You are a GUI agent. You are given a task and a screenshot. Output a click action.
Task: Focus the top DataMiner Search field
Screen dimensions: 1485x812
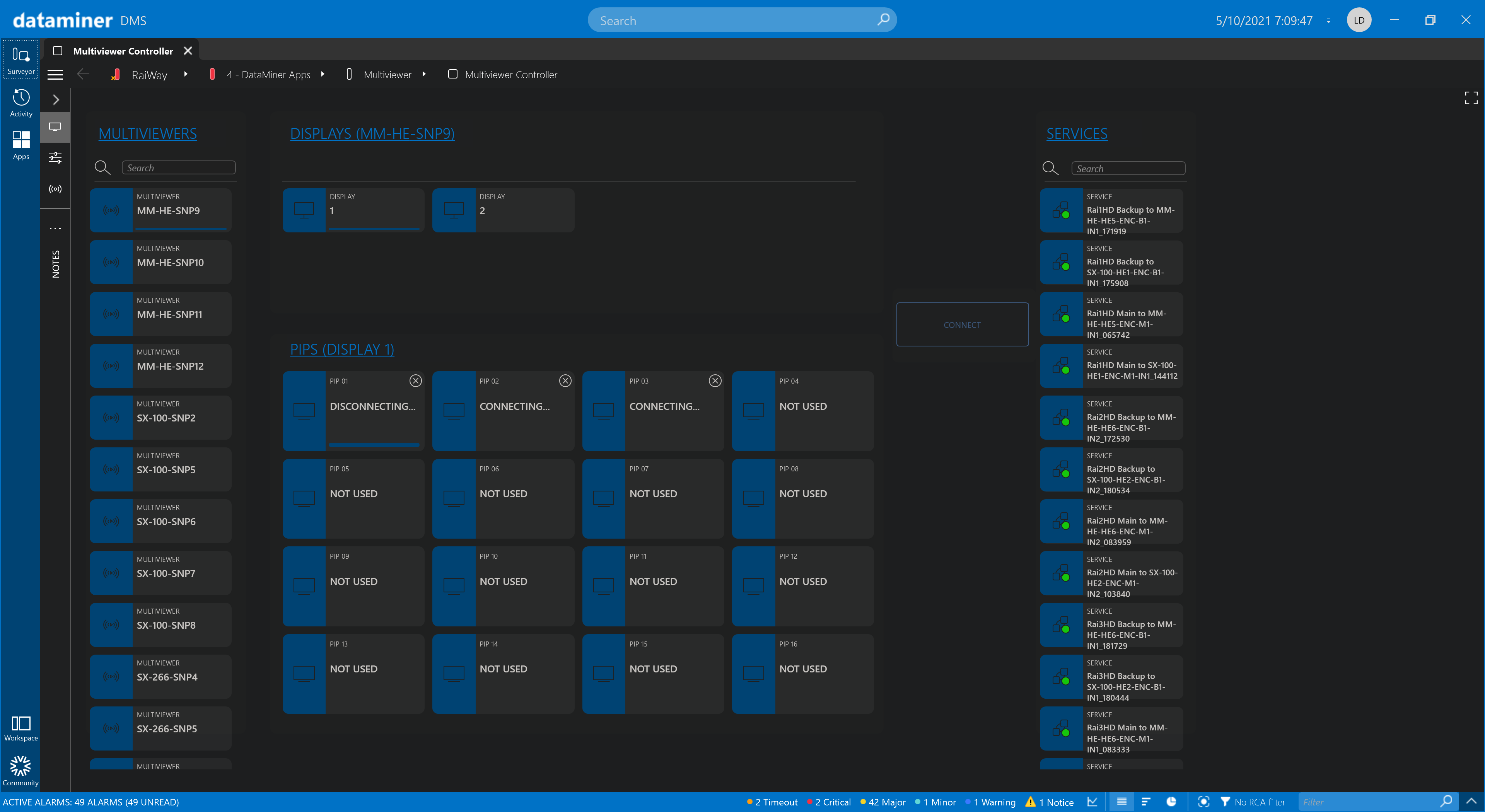742,20
